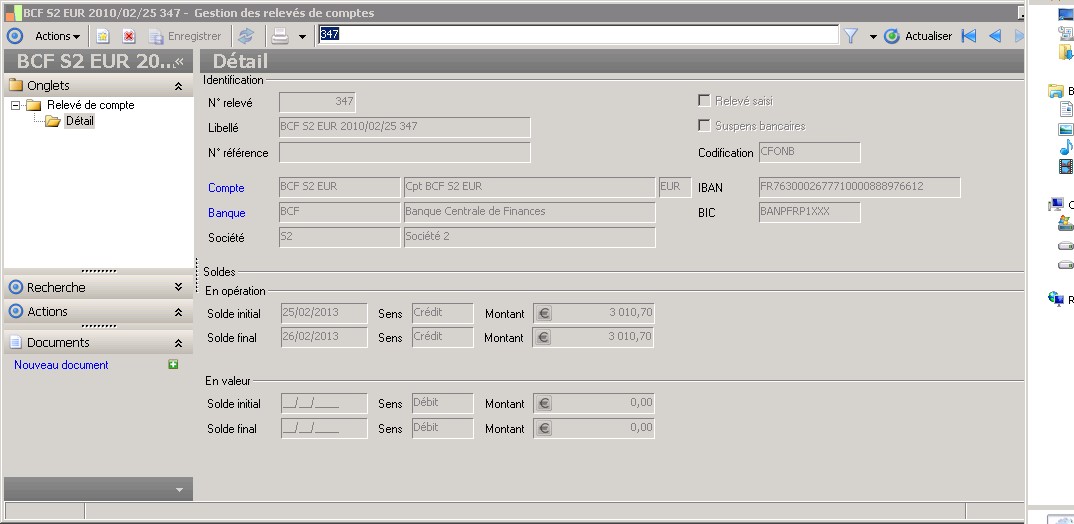The width and height of the screenshot is (1074, 524).
Task: Expand the Recherche panel section
Action: click(x=178, y=287)
